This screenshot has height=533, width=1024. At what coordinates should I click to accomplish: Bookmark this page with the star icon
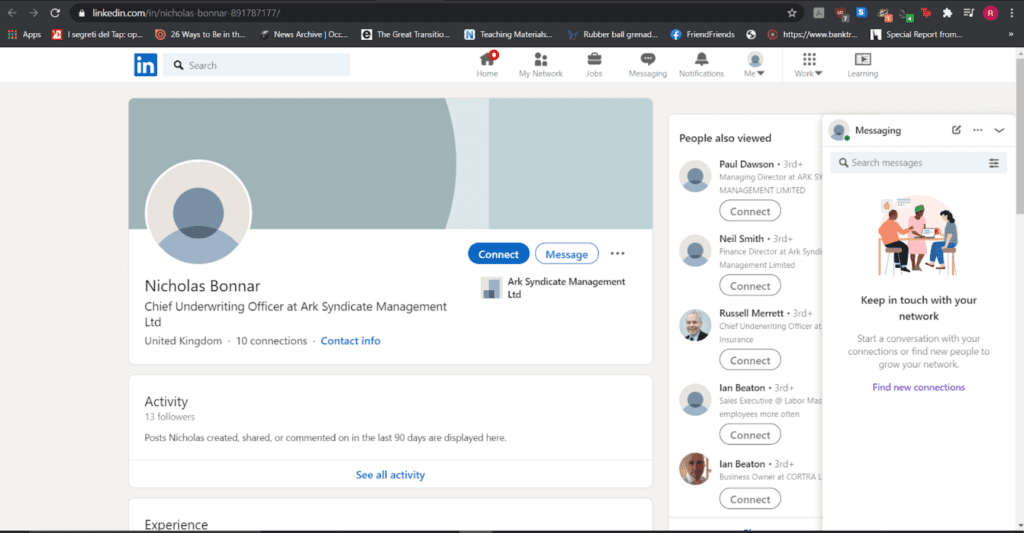click(792, 13)
